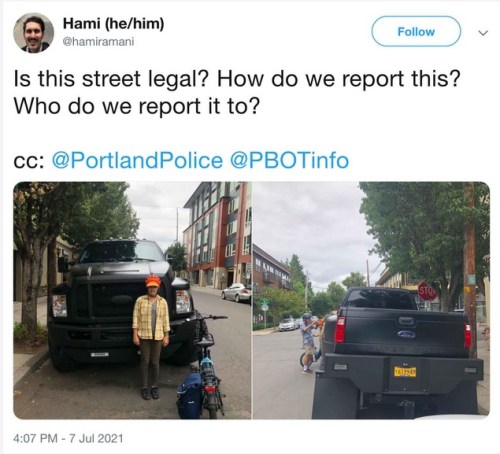Click the display name Hami (he/him)
Screen dimensions: 500x454
113,24
